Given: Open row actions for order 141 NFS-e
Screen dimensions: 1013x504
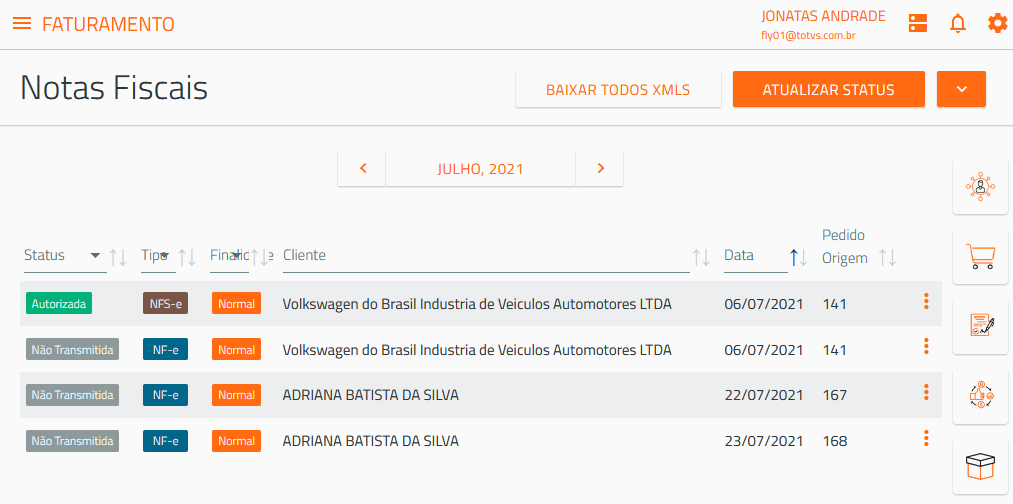Looking at the screenshot, I should pos(926,301).
